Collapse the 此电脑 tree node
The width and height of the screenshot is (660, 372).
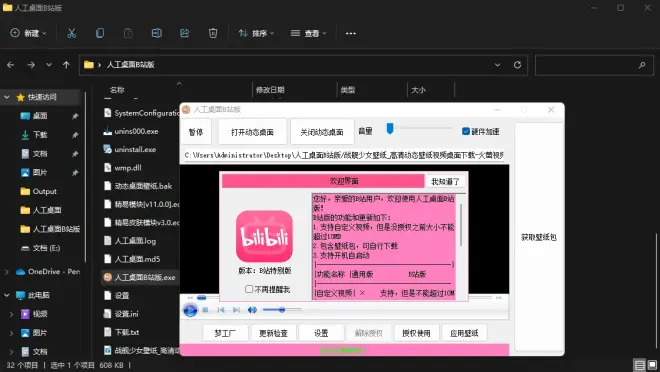pyautogui.click(x=7, y=295)
